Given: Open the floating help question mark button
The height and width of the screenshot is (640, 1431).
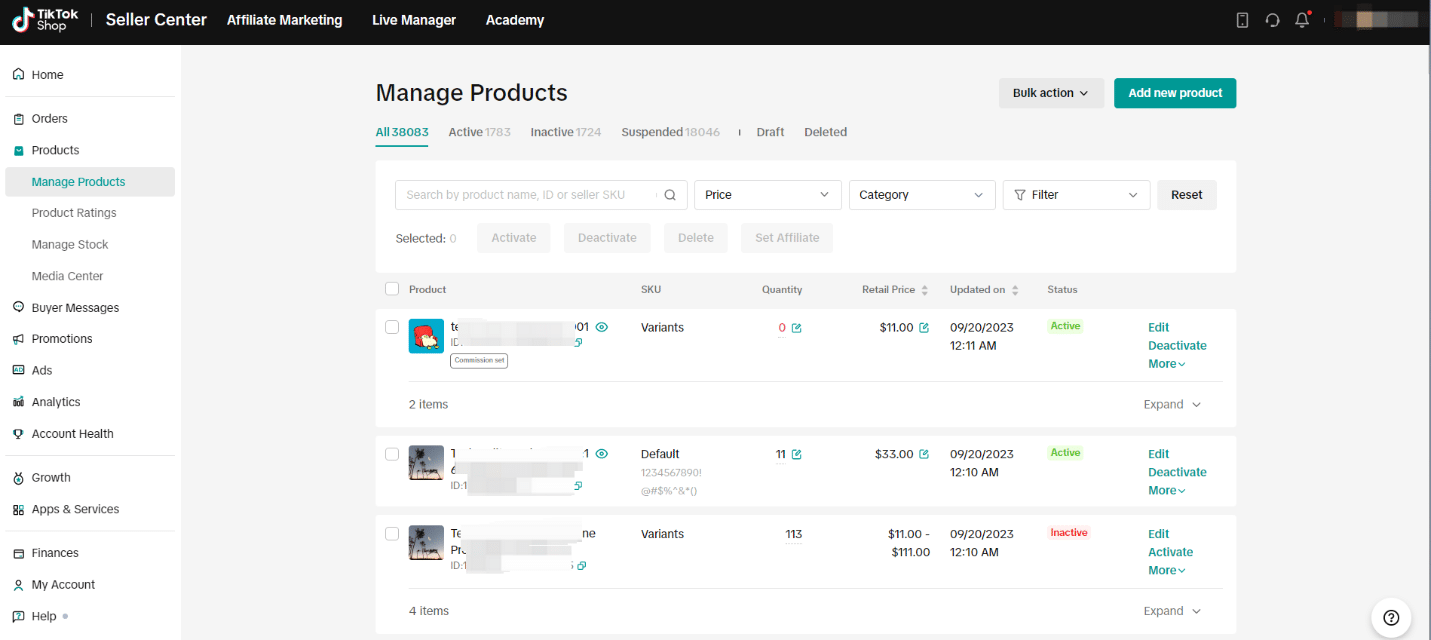Looking at the screenshot, I should (x=1391, y=618).
